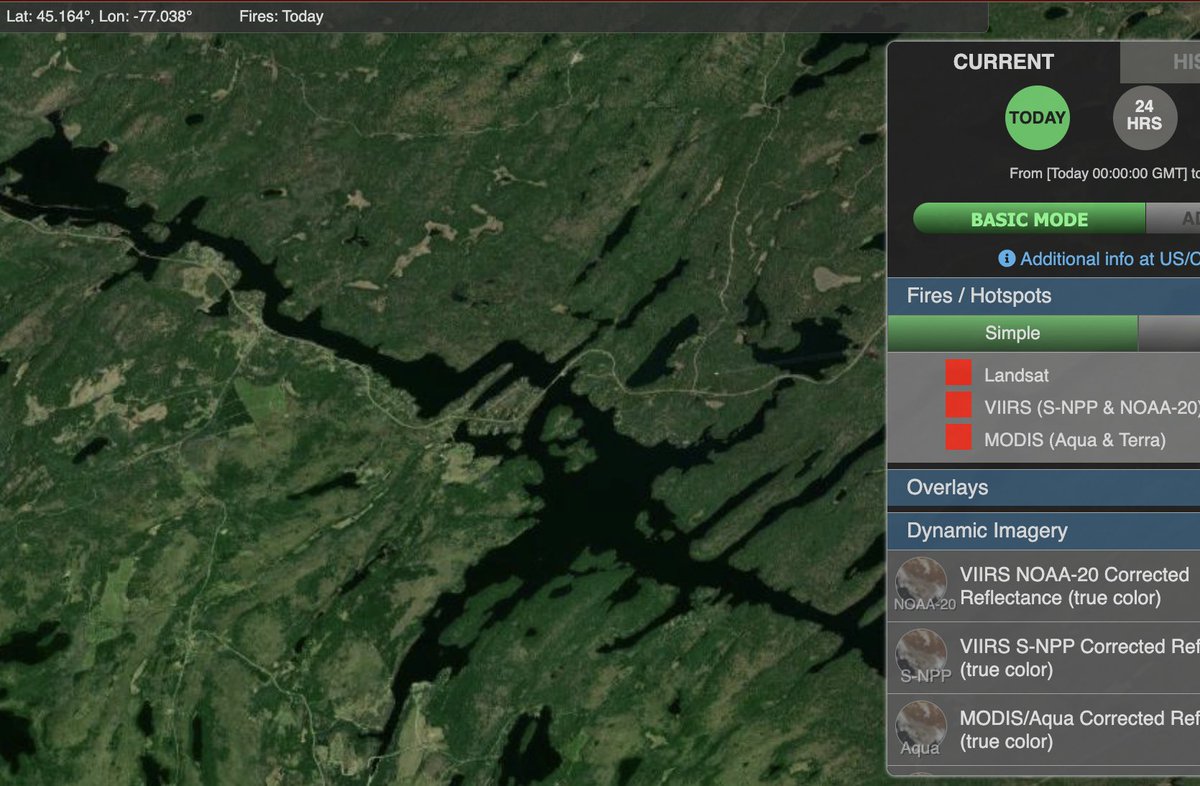Screen dimensions: 1200x786
Task: Click the BASIC MODE button
Action: 1028,218
